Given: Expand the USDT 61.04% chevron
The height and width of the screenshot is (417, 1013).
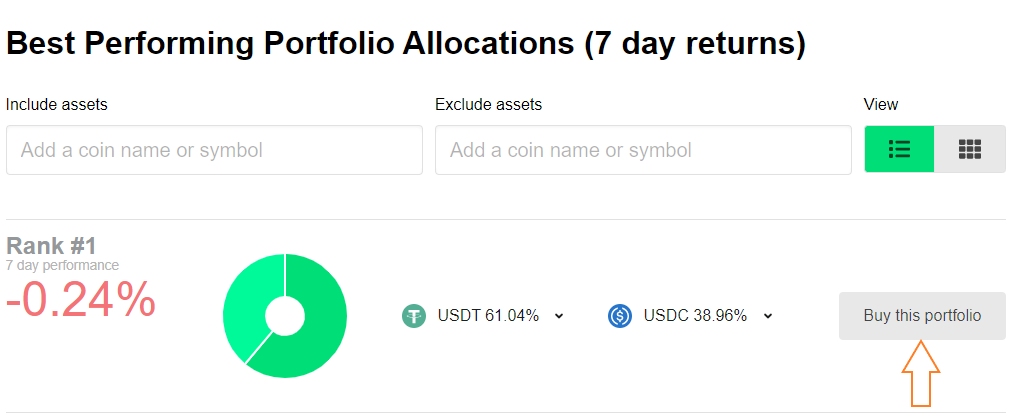Looking at the screenshot, I should point(559,316).
